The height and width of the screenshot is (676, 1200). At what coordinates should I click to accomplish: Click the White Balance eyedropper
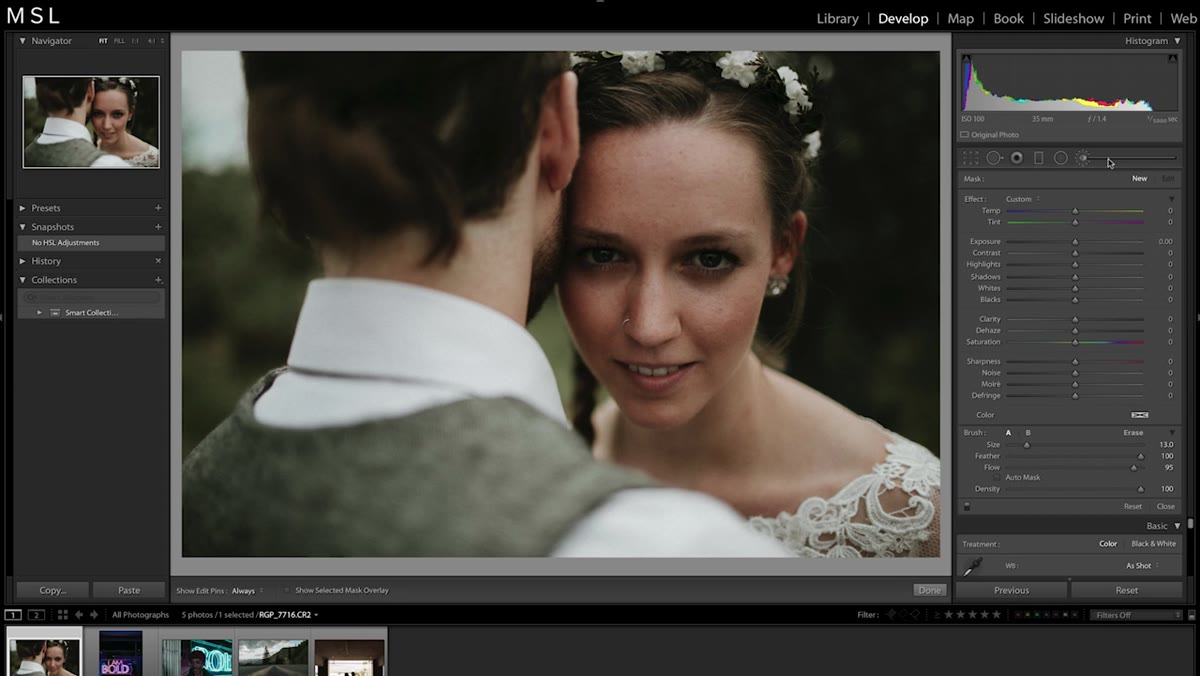(972, 567)
